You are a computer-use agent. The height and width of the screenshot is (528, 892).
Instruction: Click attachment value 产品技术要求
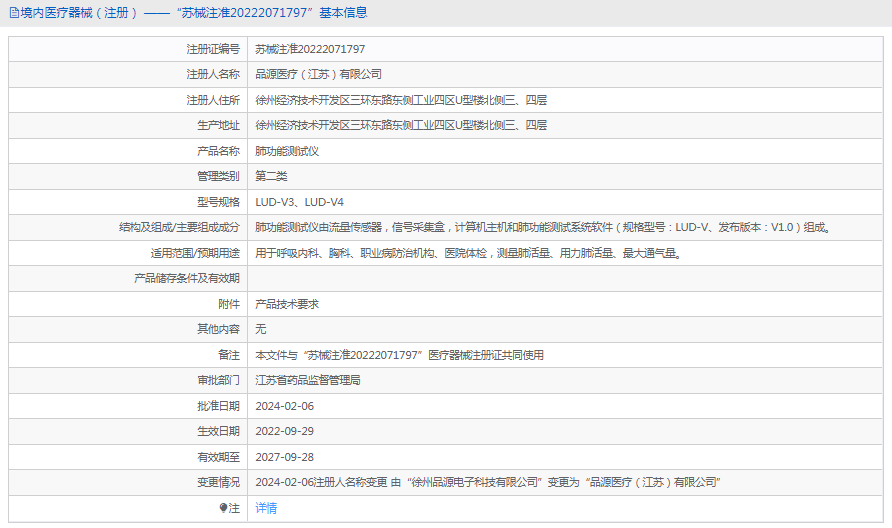[x=287, y=303]
